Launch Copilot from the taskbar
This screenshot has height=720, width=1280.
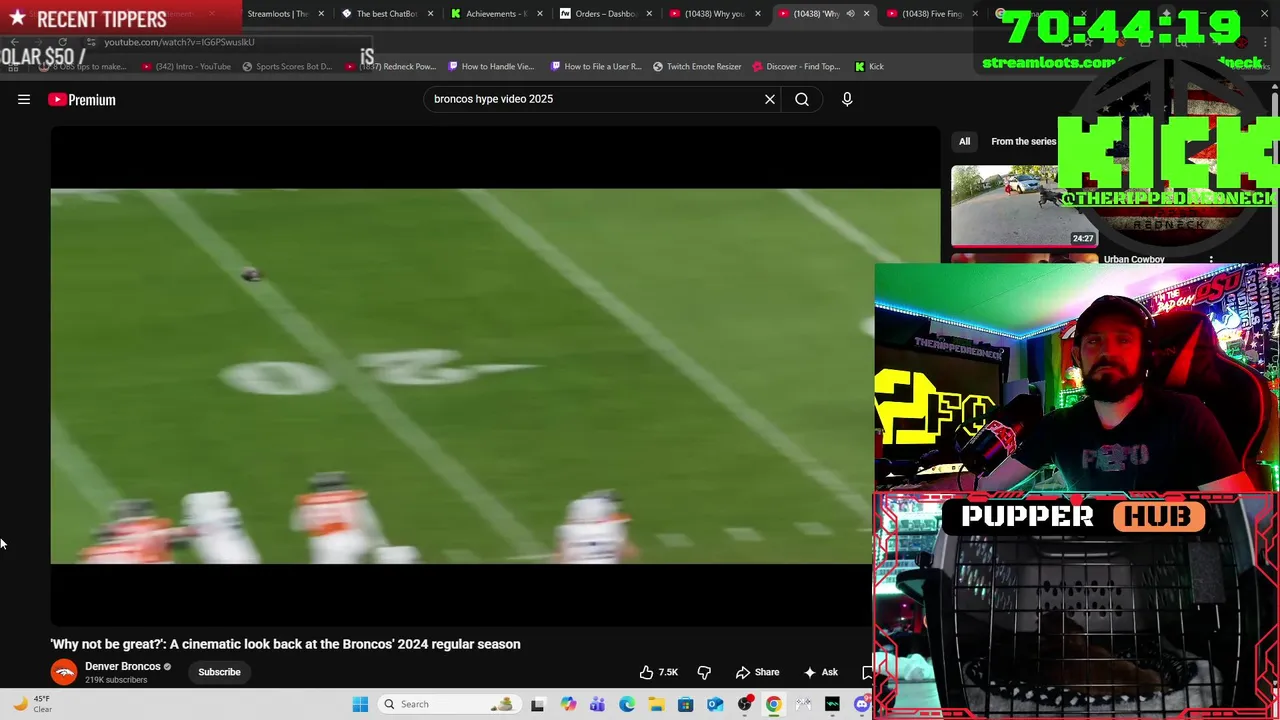568,704
